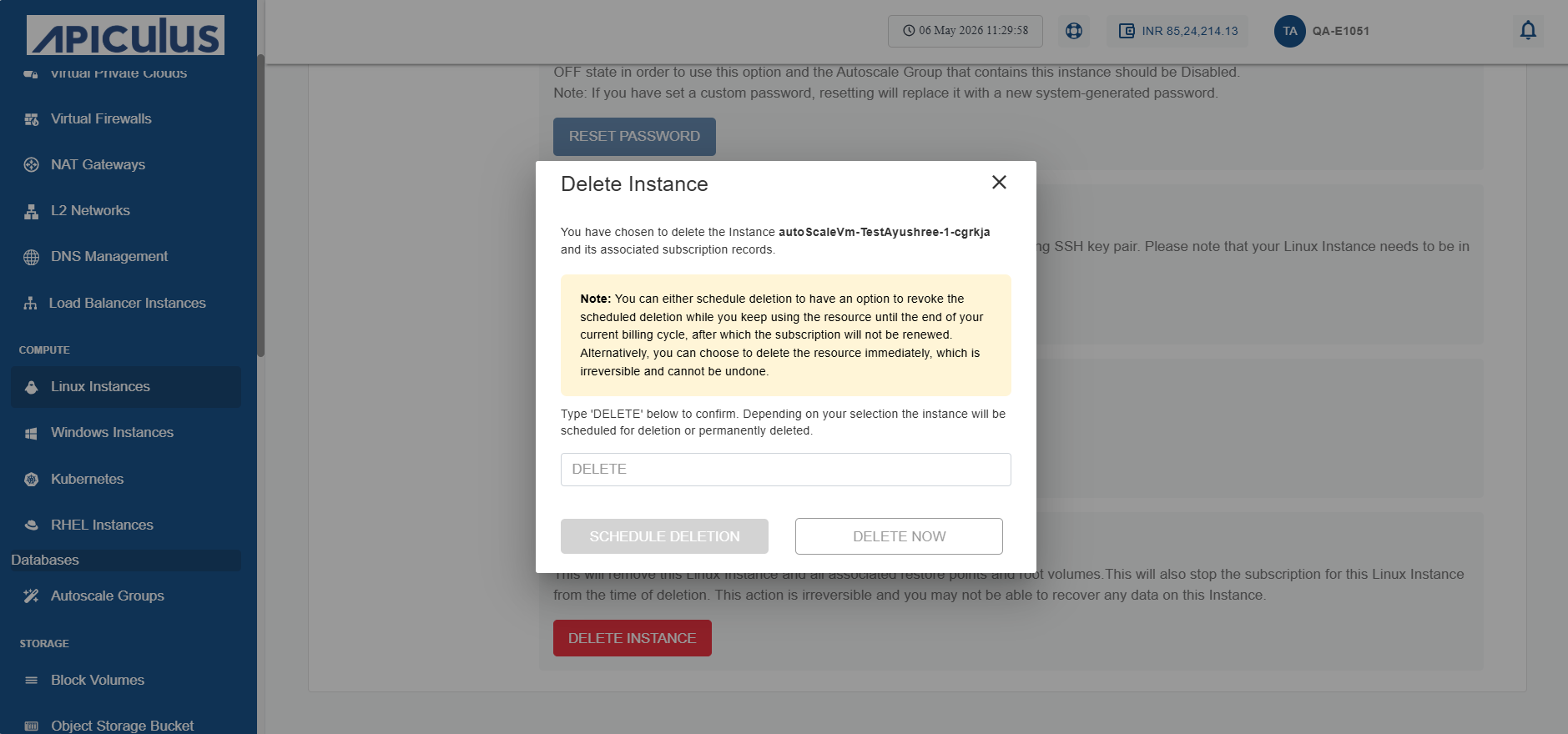Open QA-E1051 account menu
This screenshot has width=1568, height=734.
(x=1340, y=31)
